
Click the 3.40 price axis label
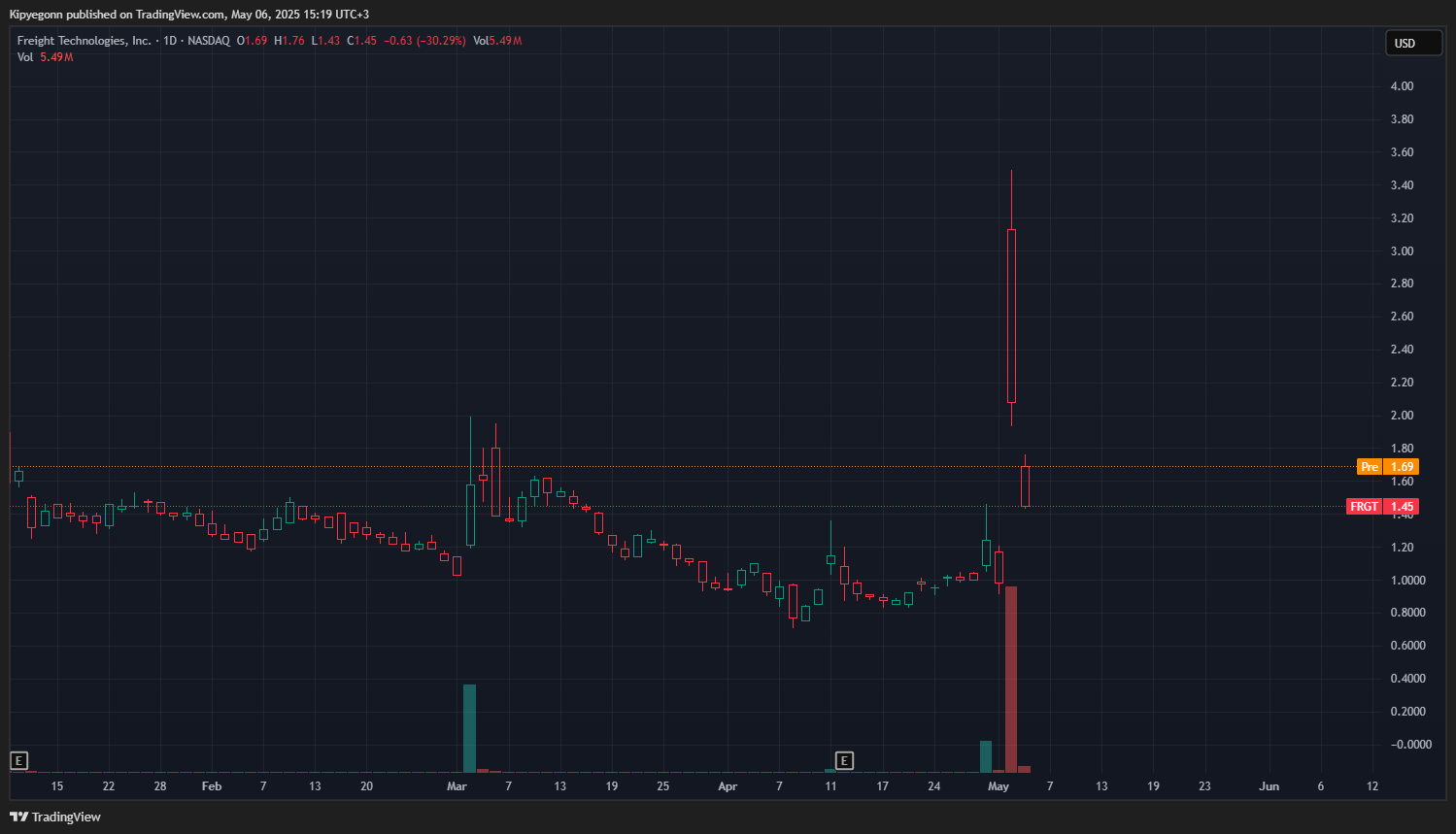(1402, 185)
